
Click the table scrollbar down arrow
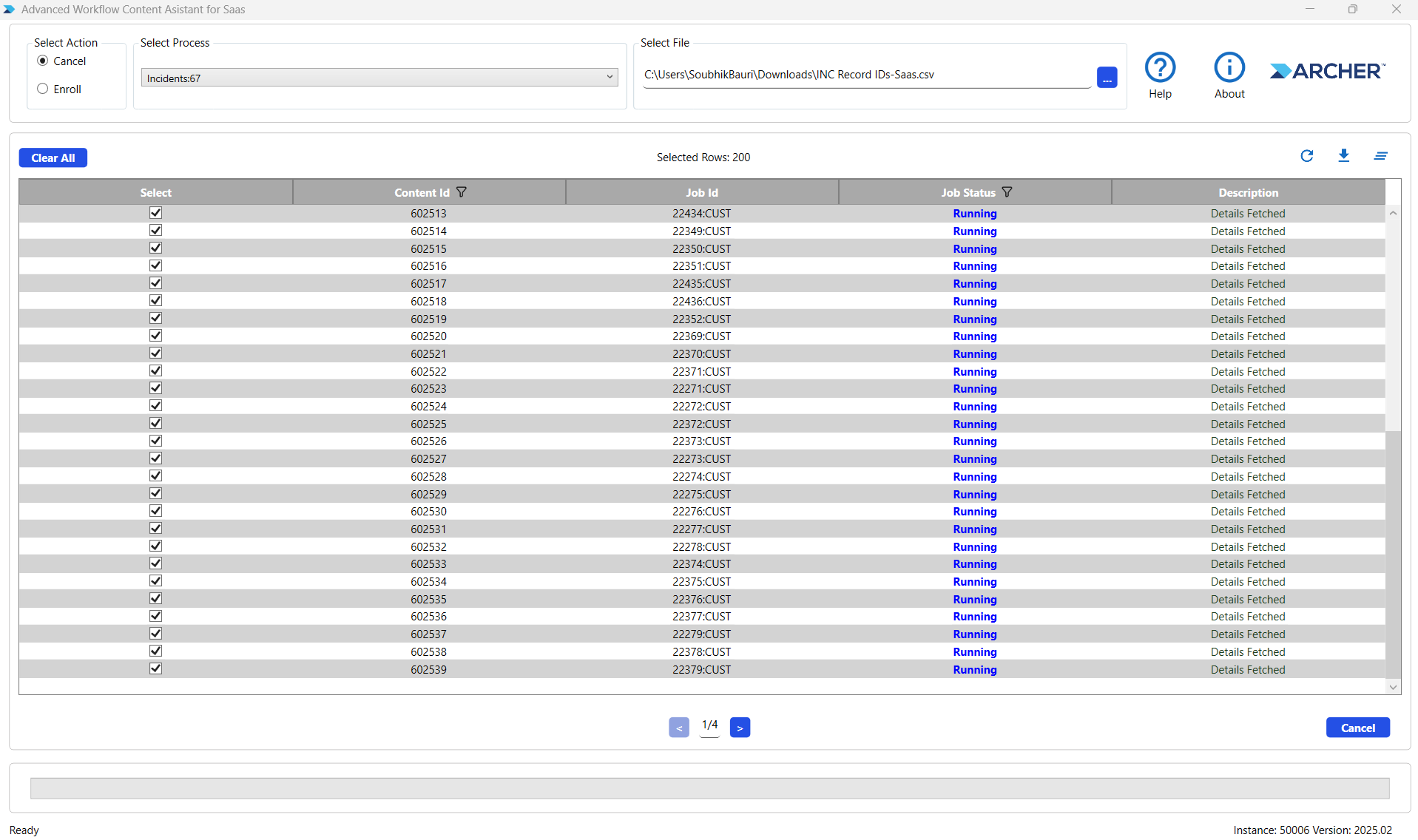click(x=1393, y=687)
